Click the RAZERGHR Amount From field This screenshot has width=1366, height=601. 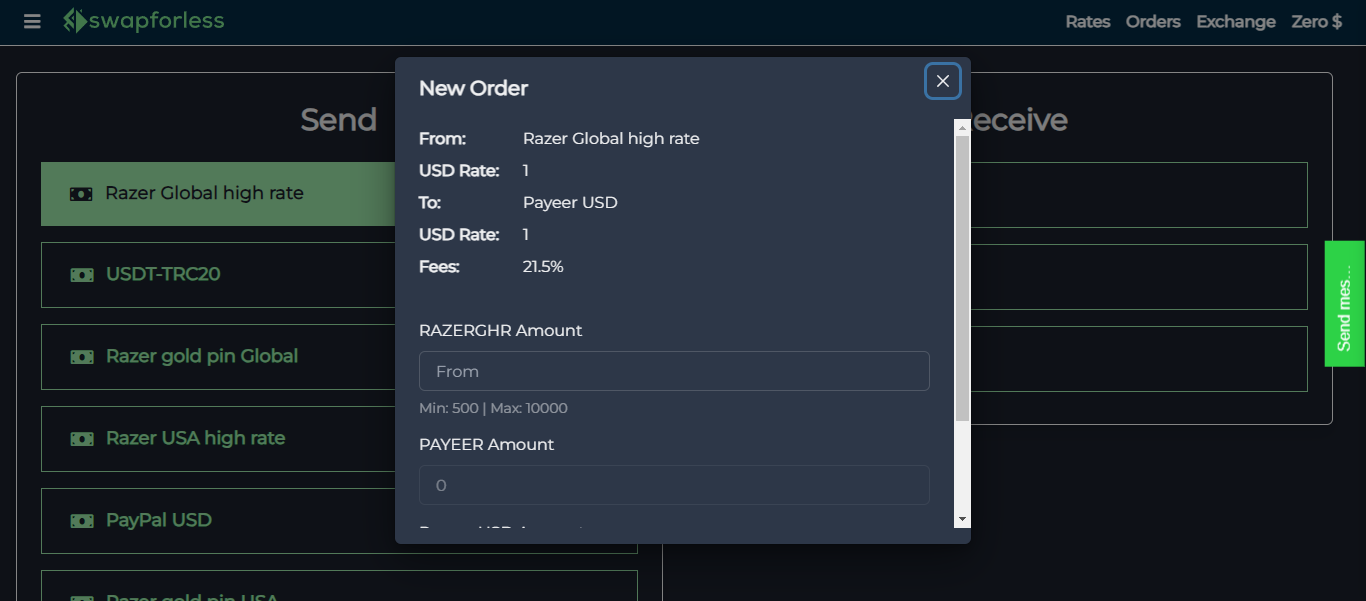(674, 371)
